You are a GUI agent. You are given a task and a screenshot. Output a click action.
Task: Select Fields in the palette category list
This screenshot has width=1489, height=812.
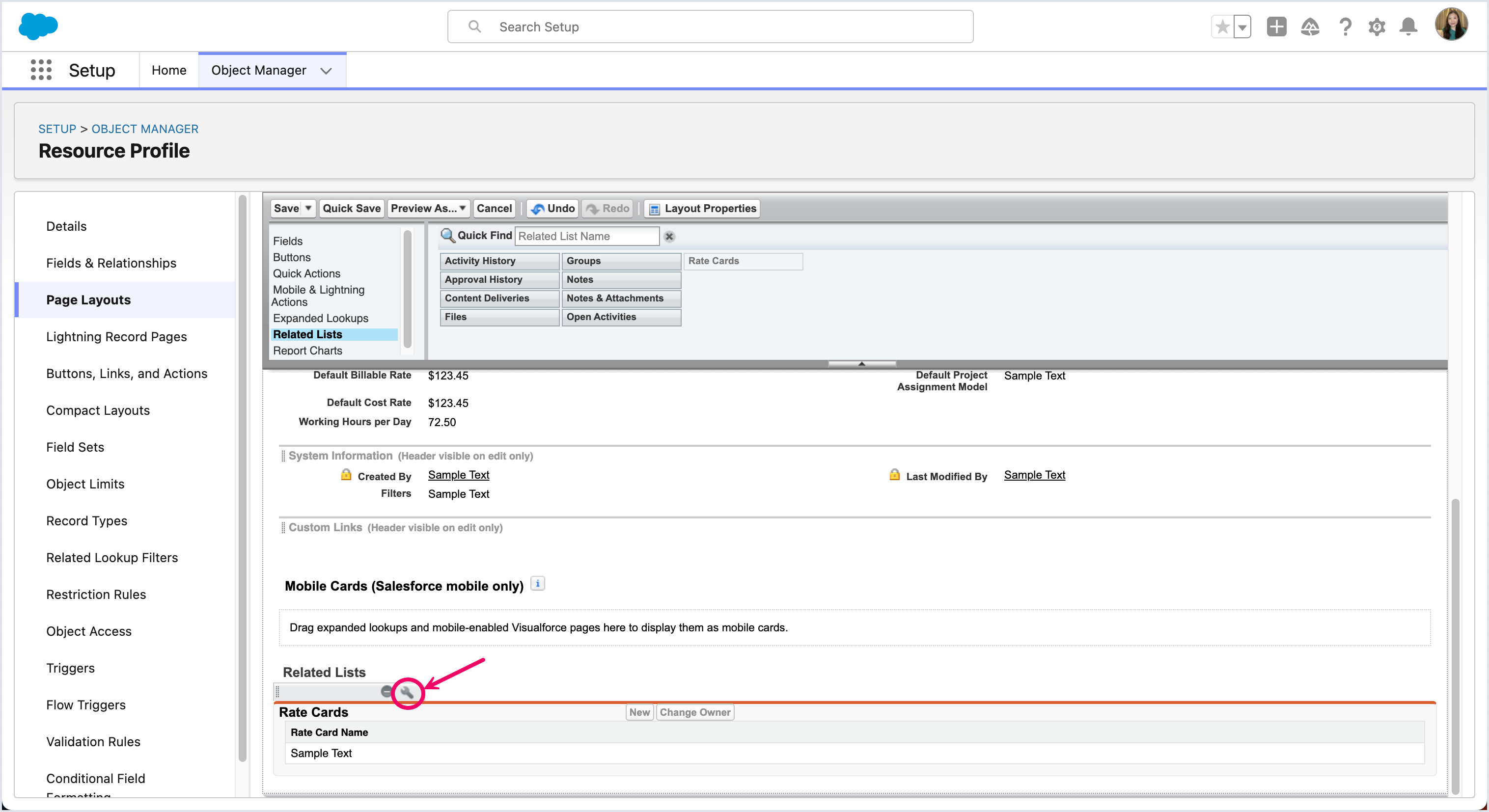(288, 241)
